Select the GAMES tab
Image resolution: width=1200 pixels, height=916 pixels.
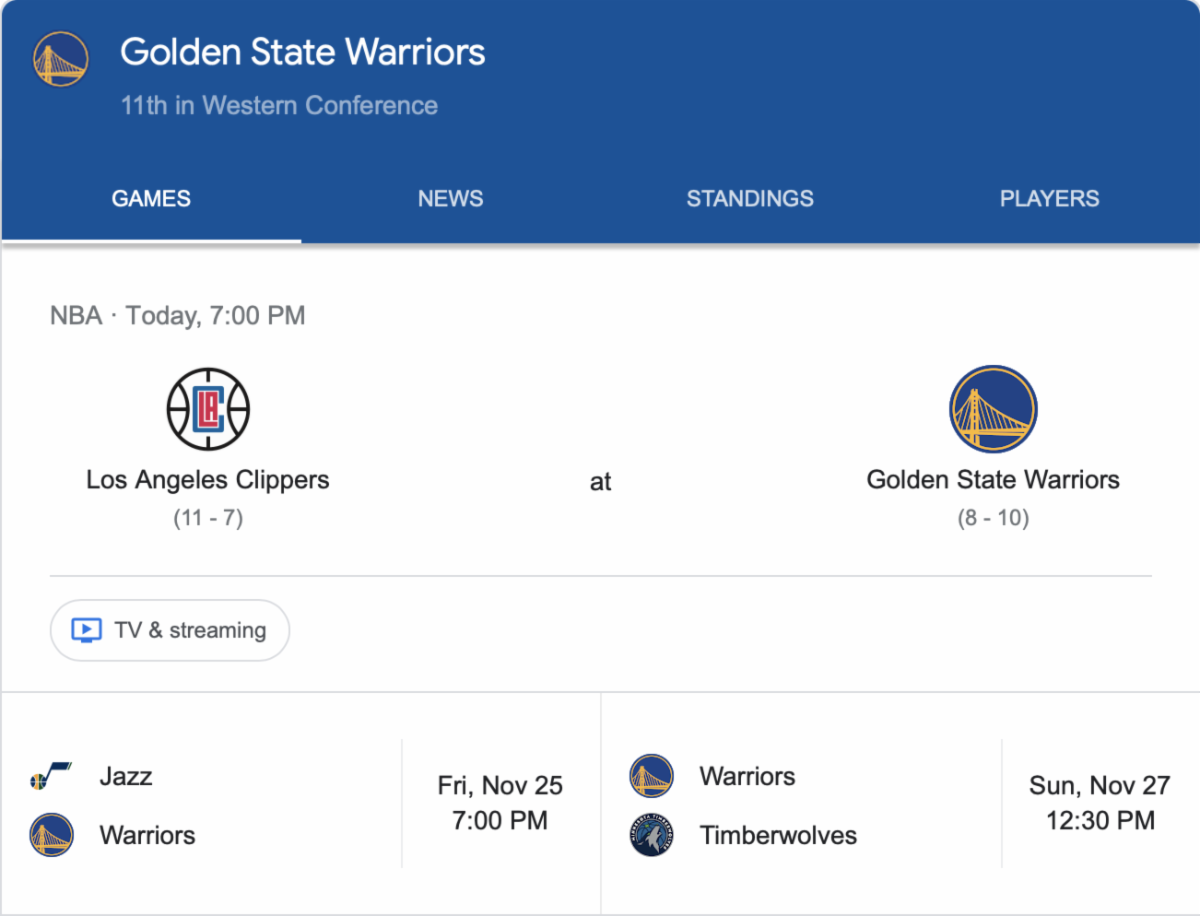click(151, 198)
